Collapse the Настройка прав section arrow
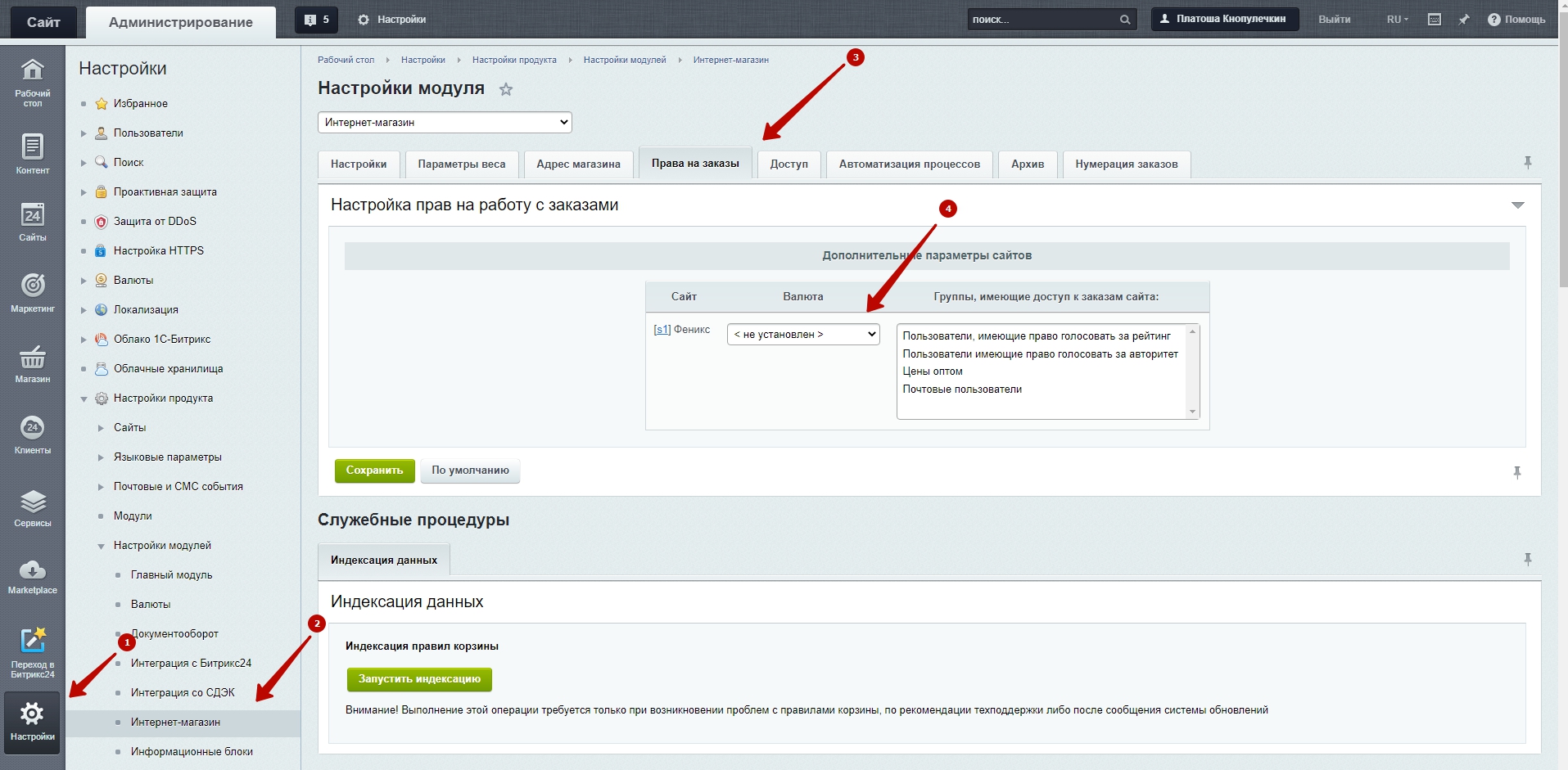This screenshot has width=1568, height=770. (1517, 205)
